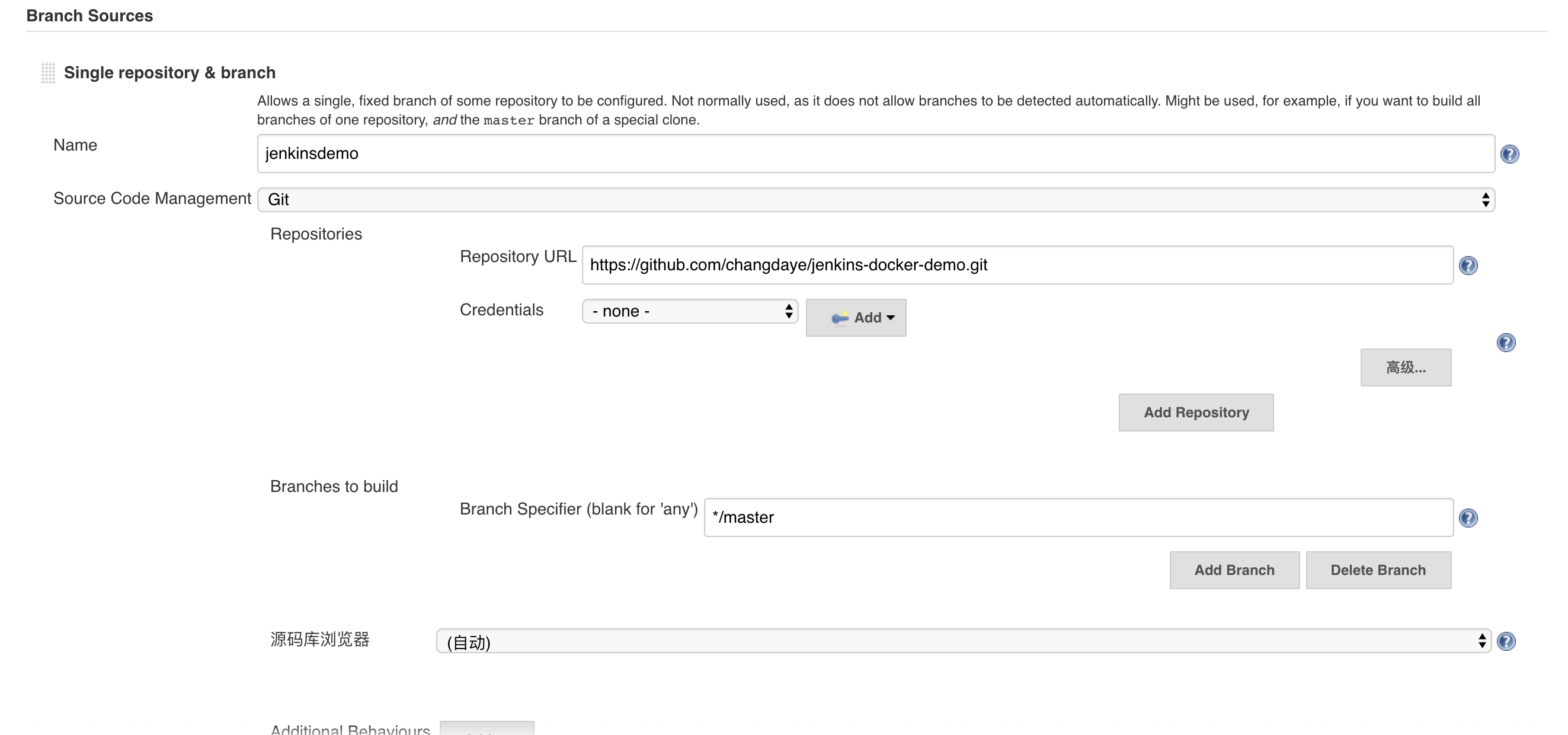
Task: Click the key icon on the Add credentials button
Action: coord(840,318)
